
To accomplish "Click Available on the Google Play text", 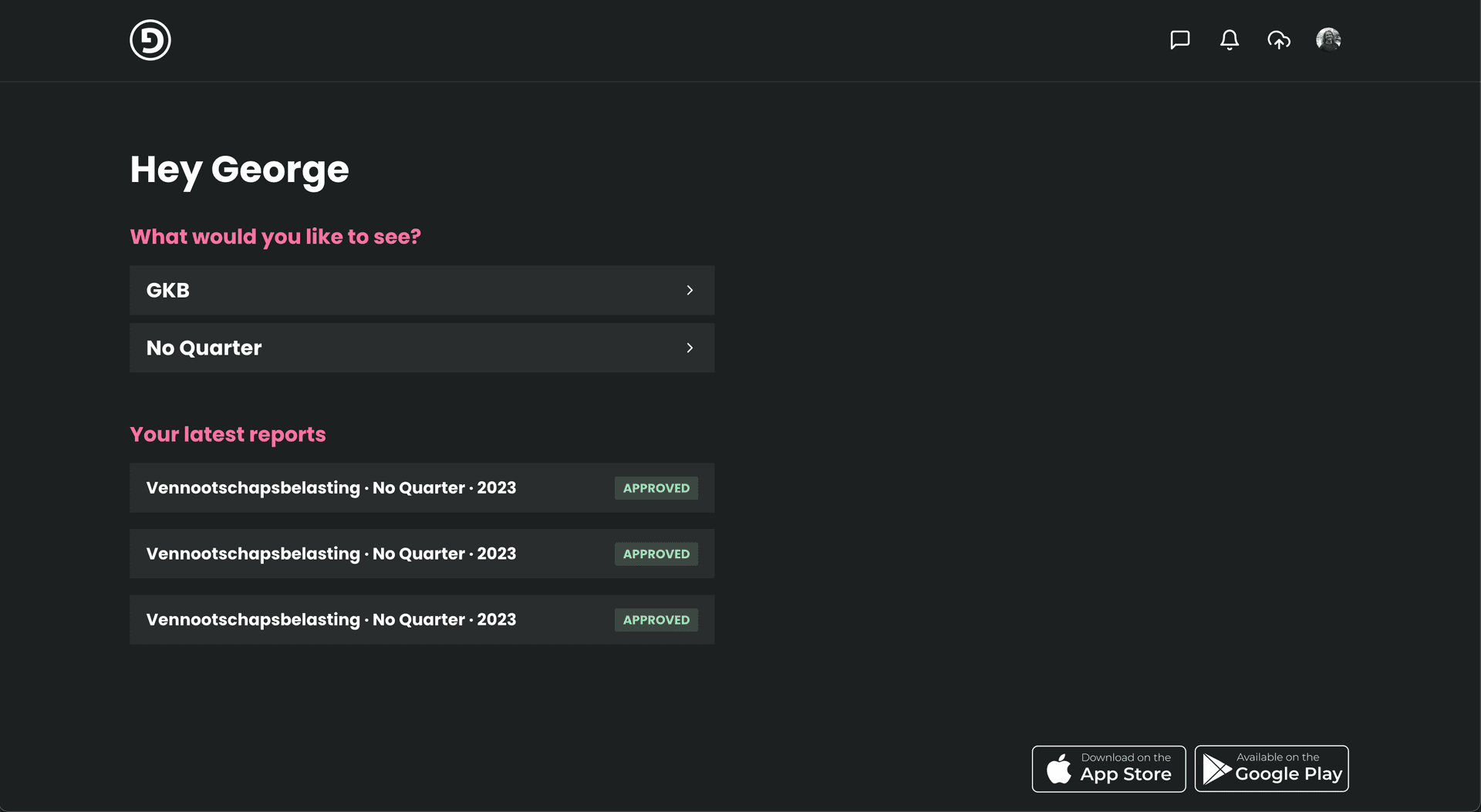I will click(x=1287, y=768).
